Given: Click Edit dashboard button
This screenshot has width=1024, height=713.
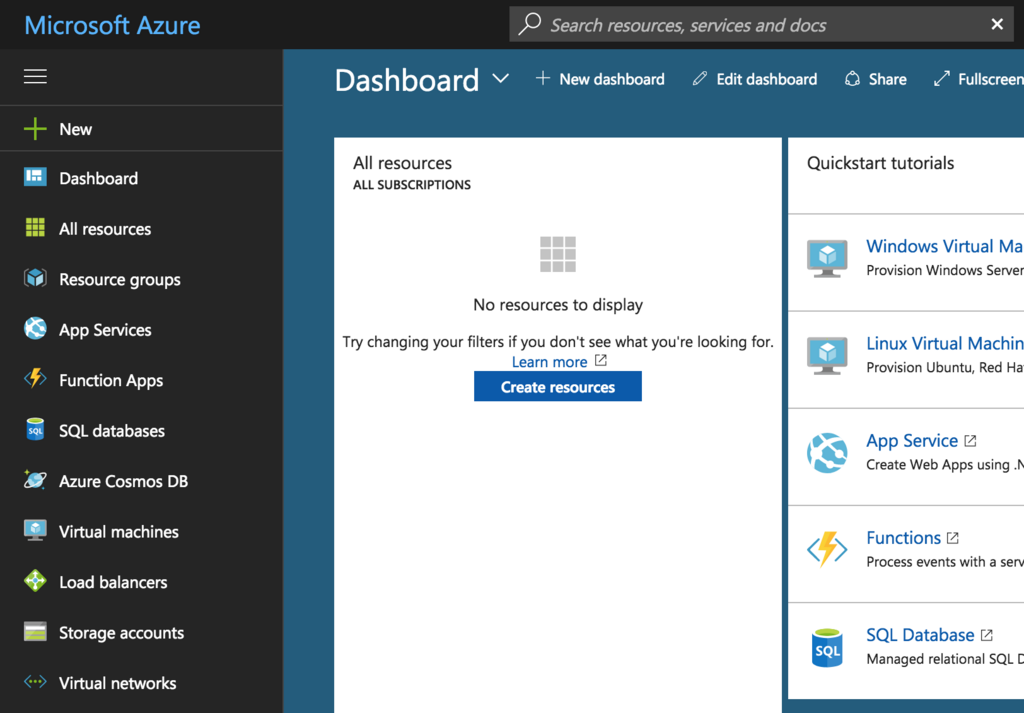Looking at the screenshot, I should pos(755,79).
